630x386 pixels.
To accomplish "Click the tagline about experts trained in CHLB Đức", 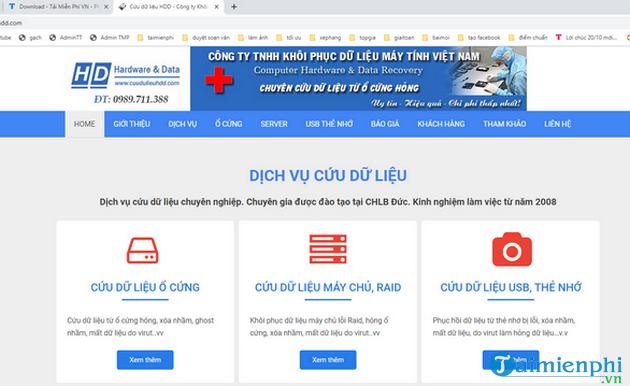I will (x=328, y=202).
